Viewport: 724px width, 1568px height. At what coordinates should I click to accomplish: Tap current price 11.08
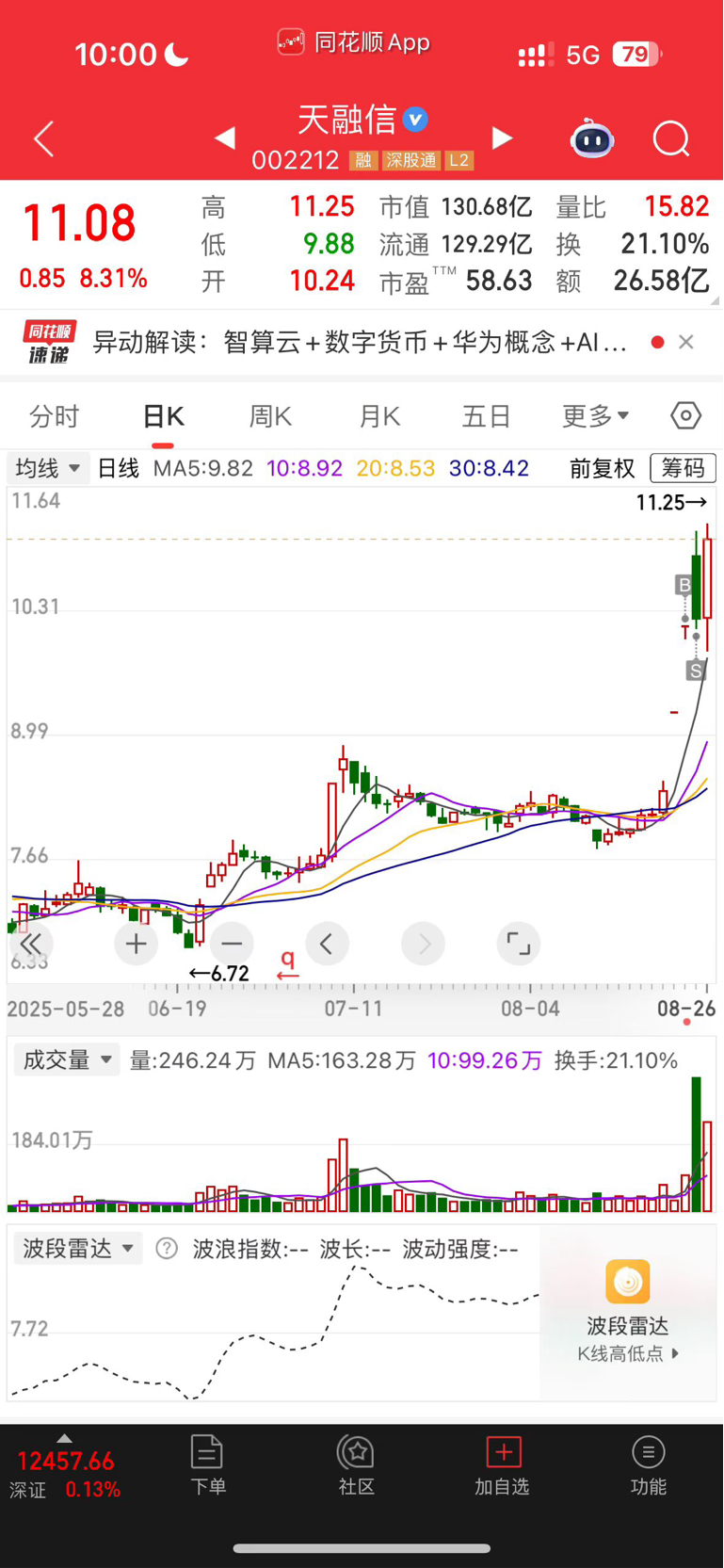pos(80,224)
